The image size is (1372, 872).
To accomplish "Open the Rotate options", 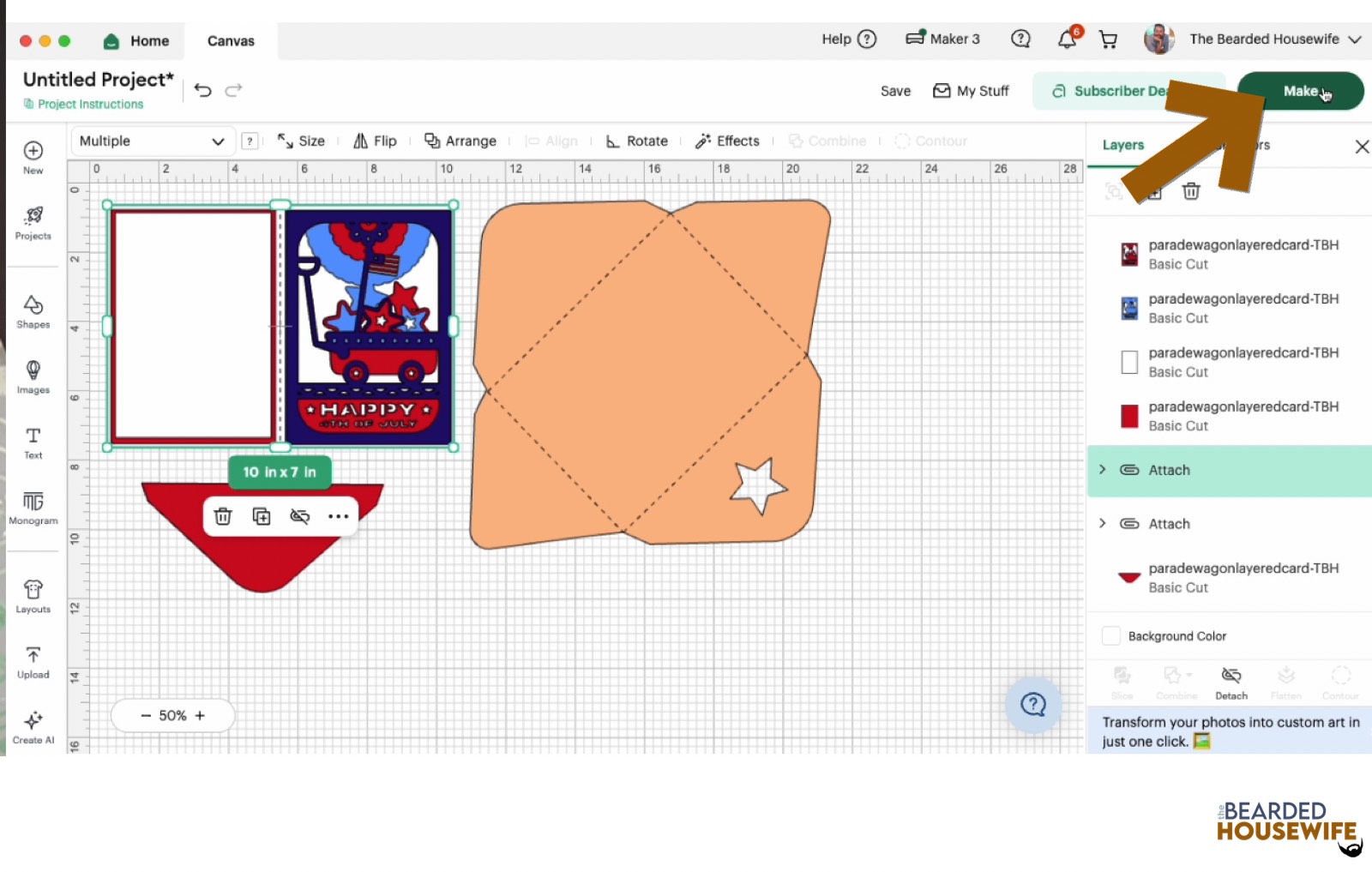I will coord(636,141).
